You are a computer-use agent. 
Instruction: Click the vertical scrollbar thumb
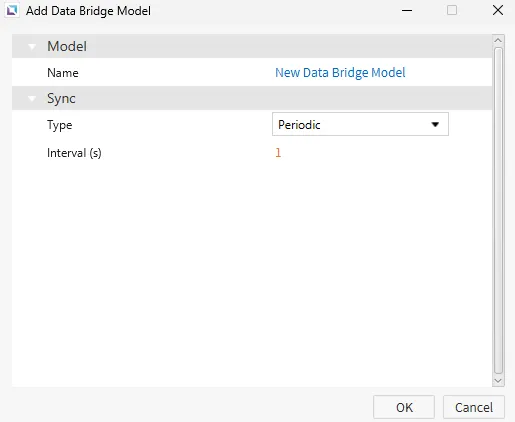(x=498, y=210)
